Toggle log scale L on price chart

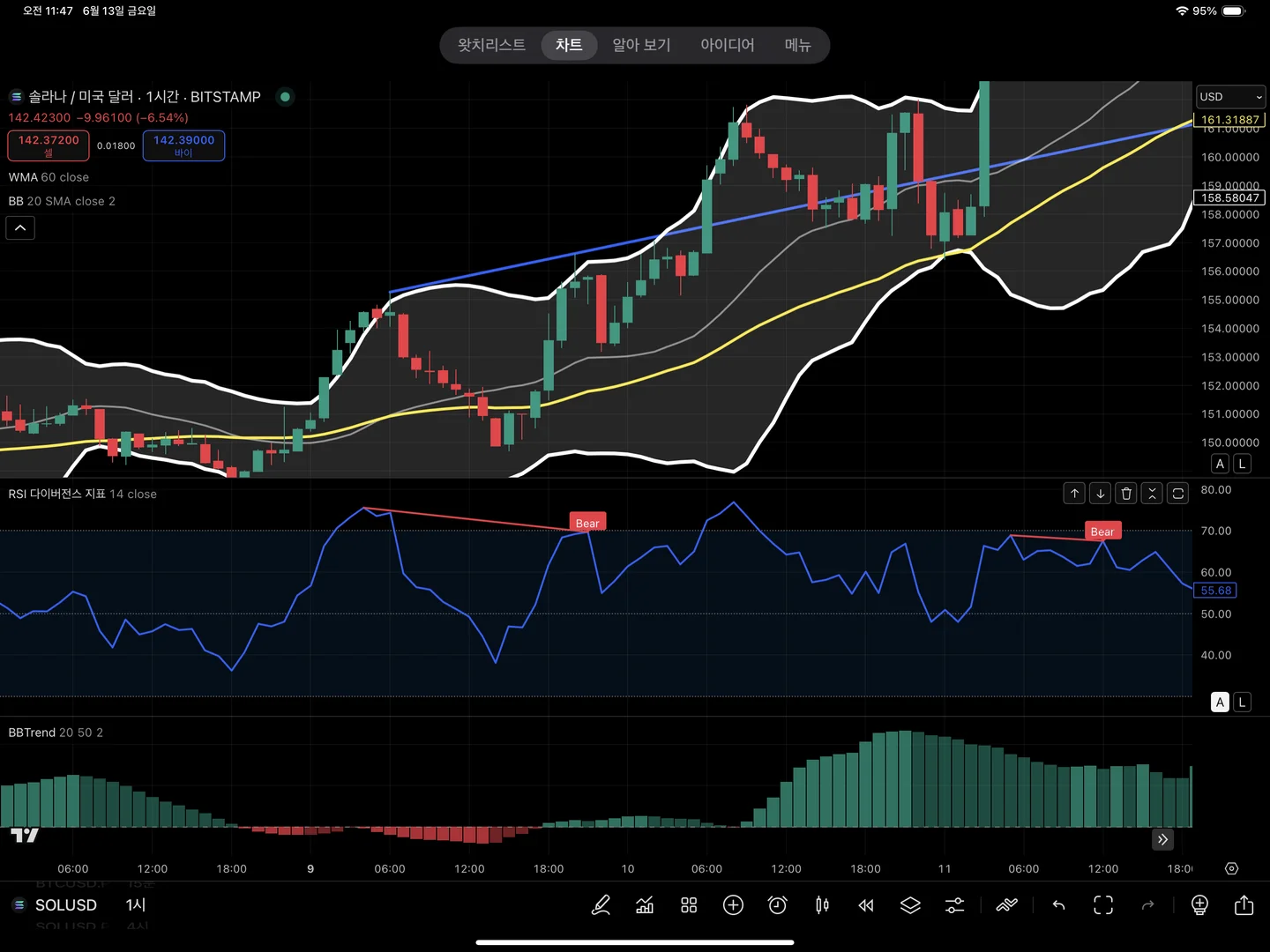click(1242, 464)
